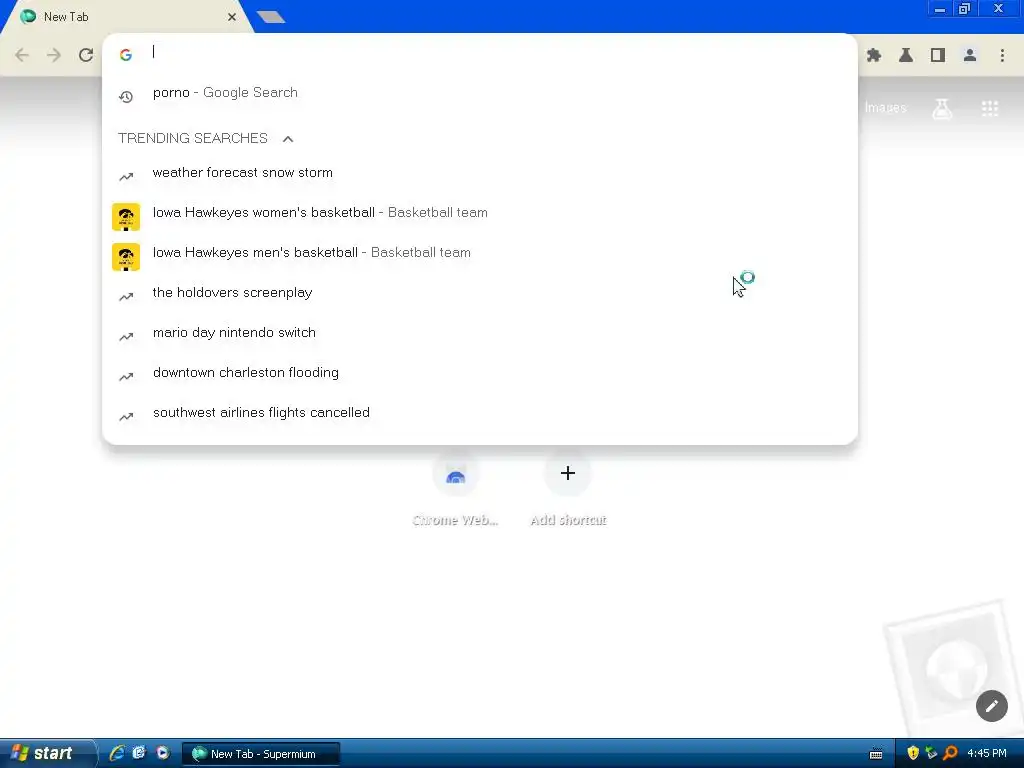Screen dimensions: 1024x768
Task: Click New Tab - Supermium taskbar button
Action: click(x=261, y=754)
